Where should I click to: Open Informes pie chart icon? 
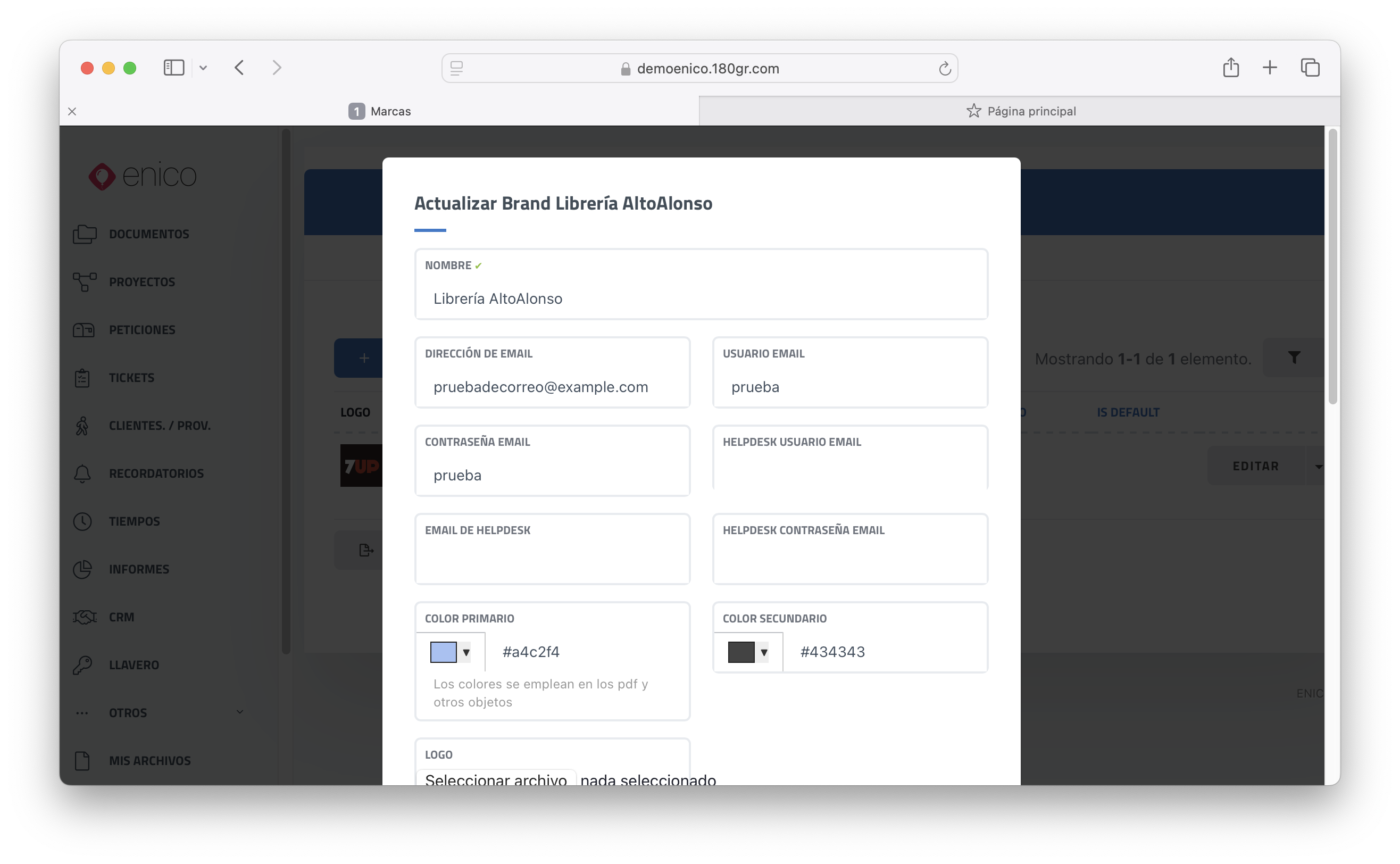(x=82, y=569)
